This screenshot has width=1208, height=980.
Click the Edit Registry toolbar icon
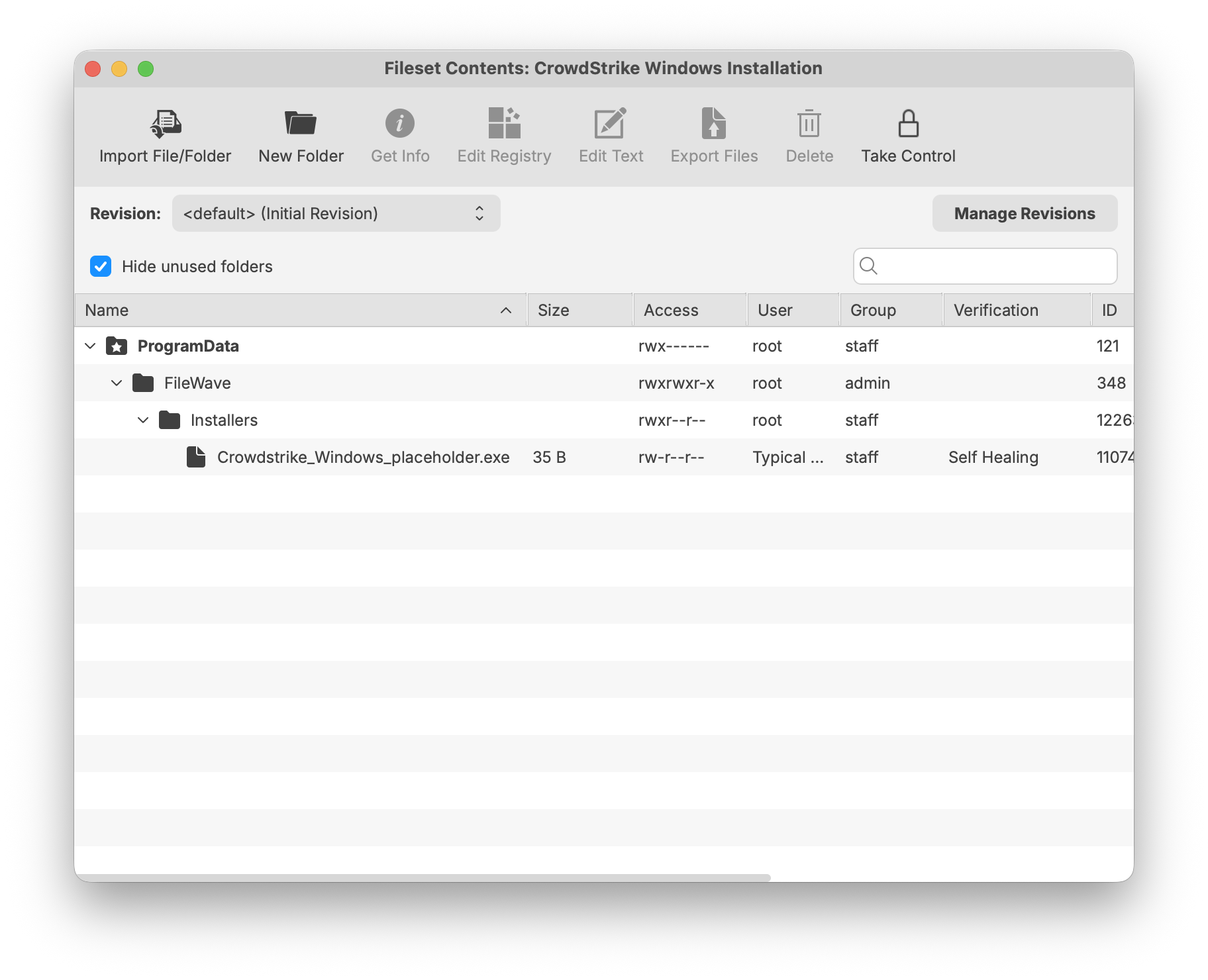[504, 124]
